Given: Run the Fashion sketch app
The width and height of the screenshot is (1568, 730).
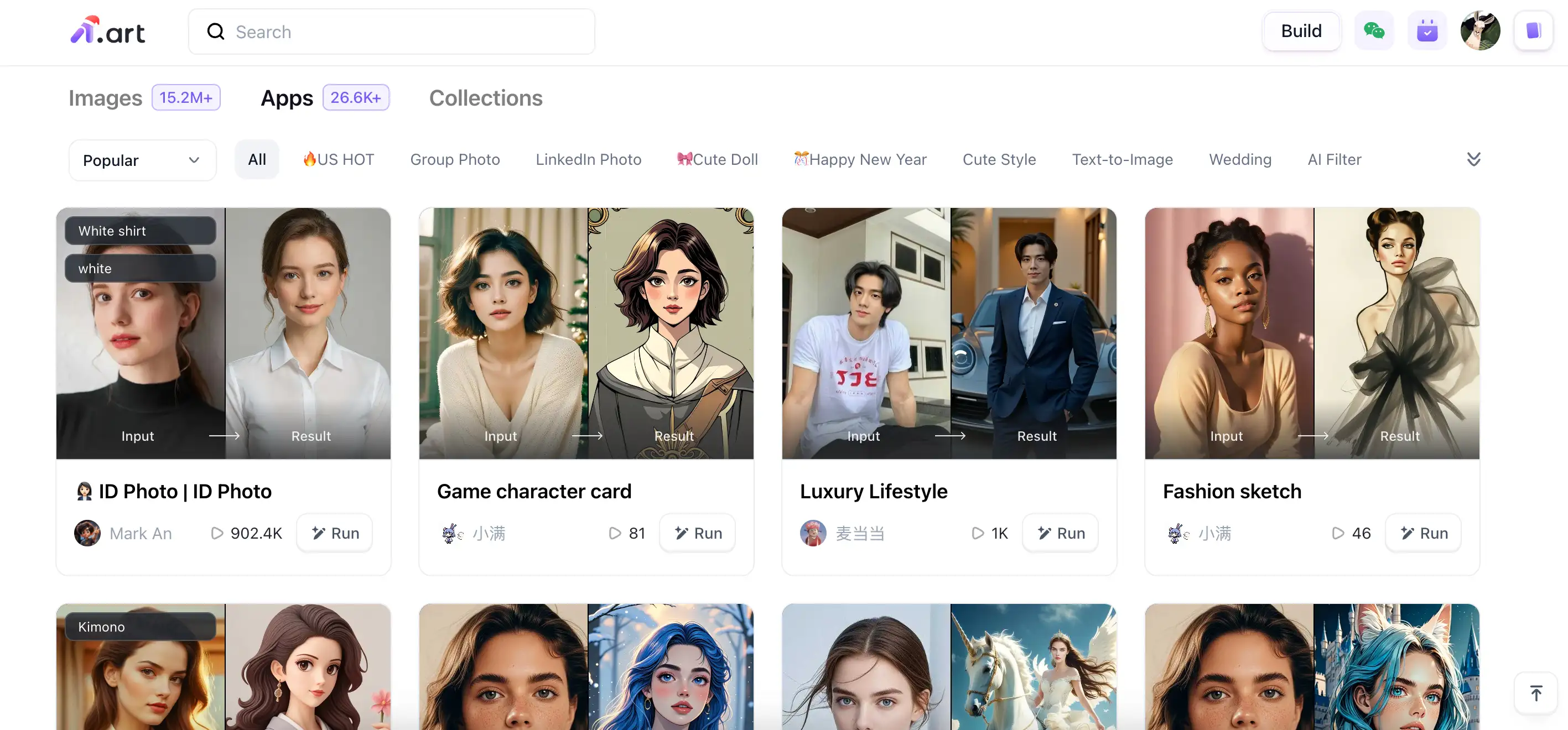Looking at the screenshot, I should tap(1423, 534).
